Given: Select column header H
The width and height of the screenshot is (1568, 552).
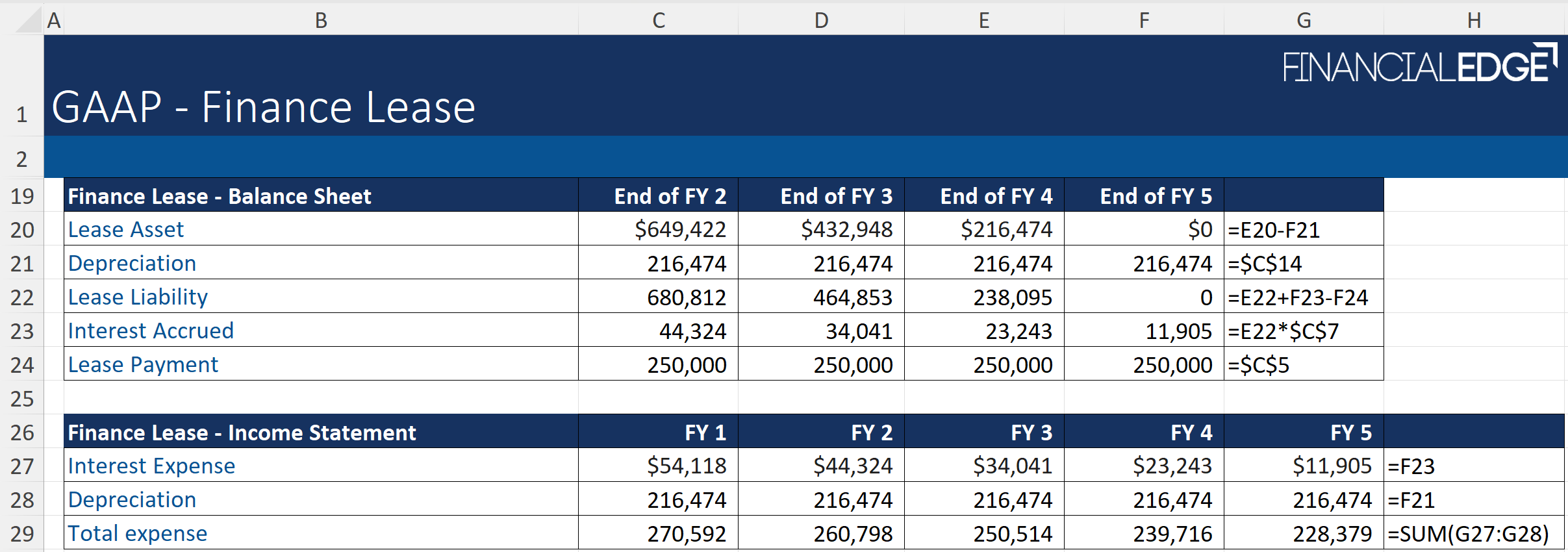Looking at the screenshot, I should (1473, 20).
